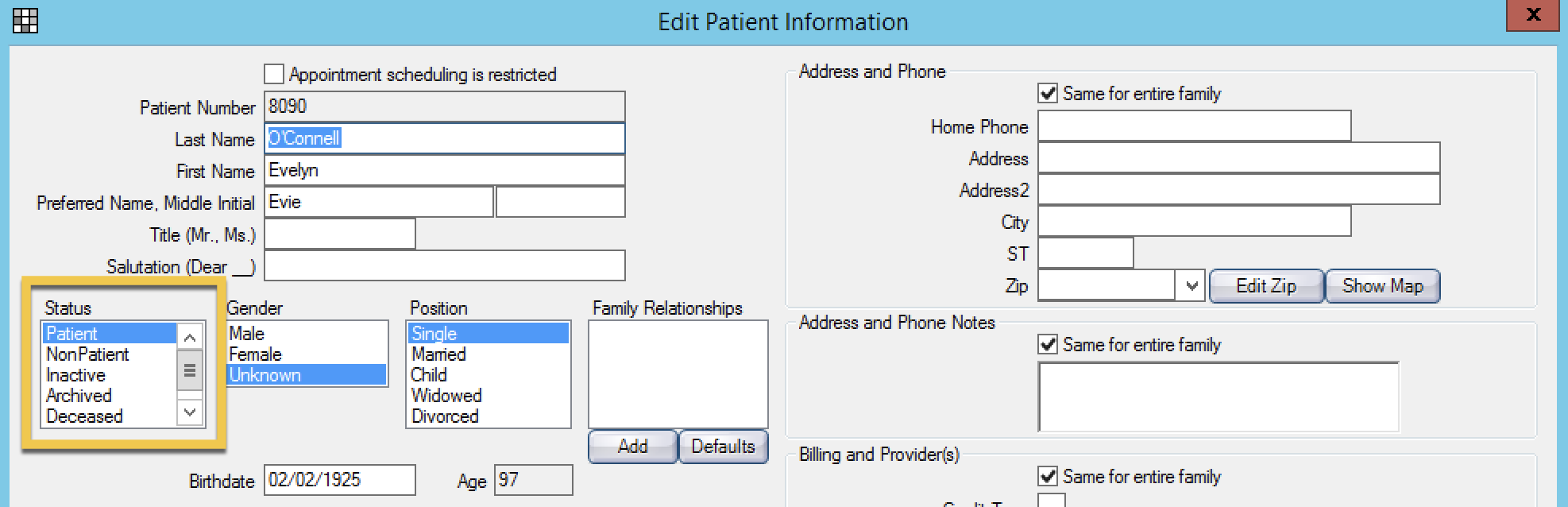
Task: Expand the Zip dropdown arrow
Action: (1191, 286)
